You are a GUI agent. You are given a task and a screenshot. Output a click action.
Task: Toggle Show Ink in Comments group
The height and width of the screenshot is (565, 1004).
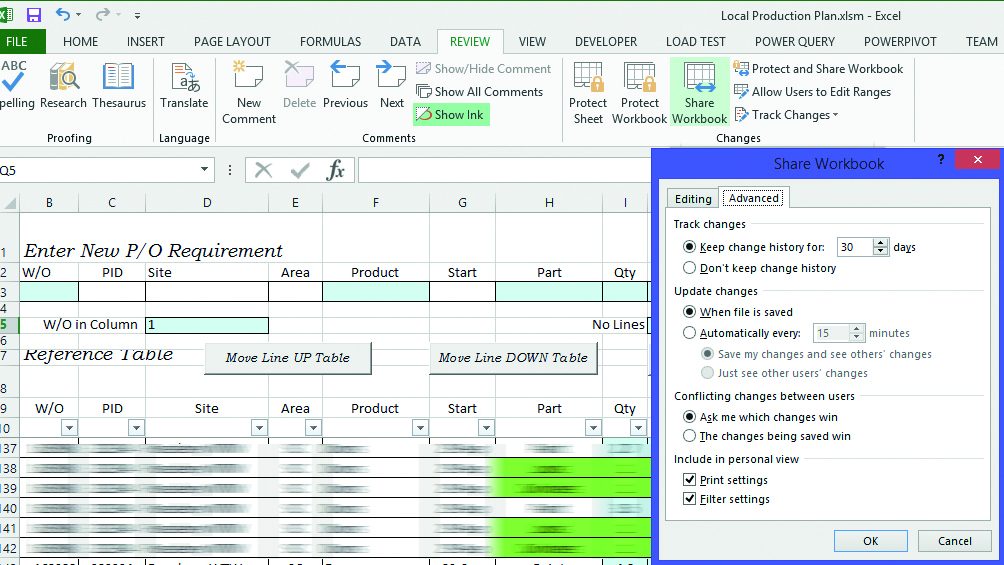(x=451, y=115)
